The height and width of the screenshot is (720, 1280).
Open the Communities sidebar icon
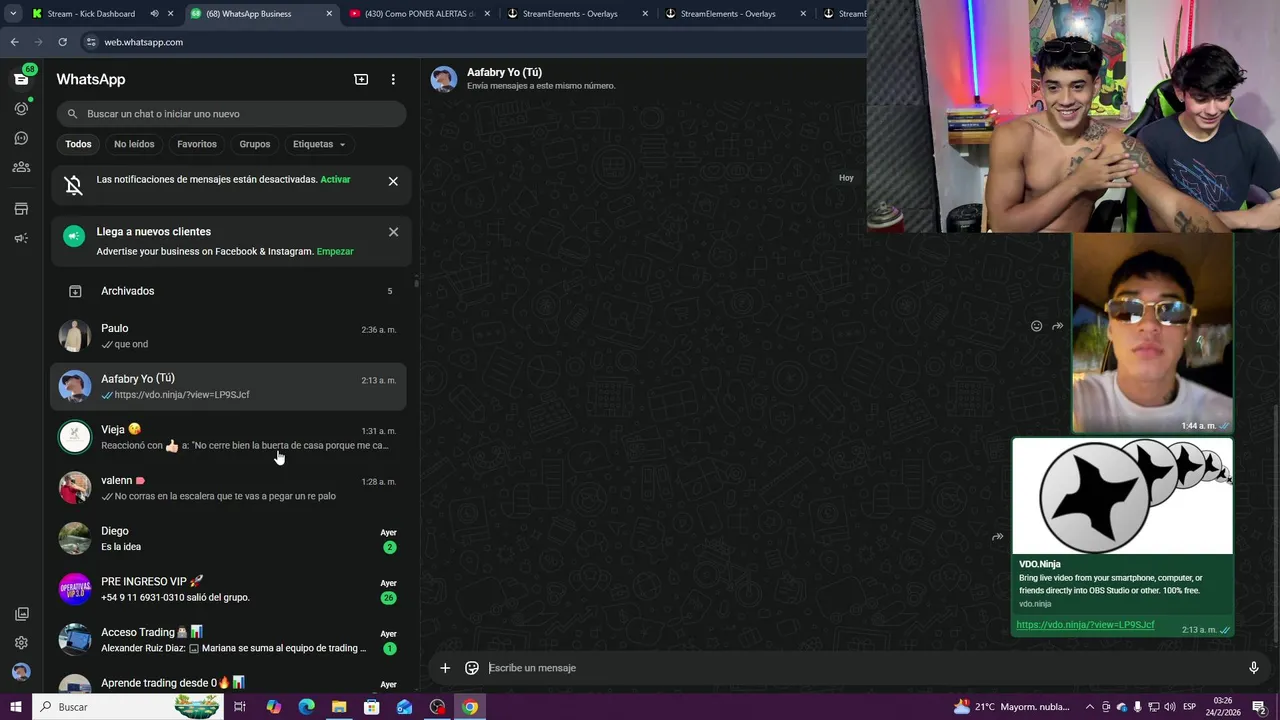[x=21, y=167]
